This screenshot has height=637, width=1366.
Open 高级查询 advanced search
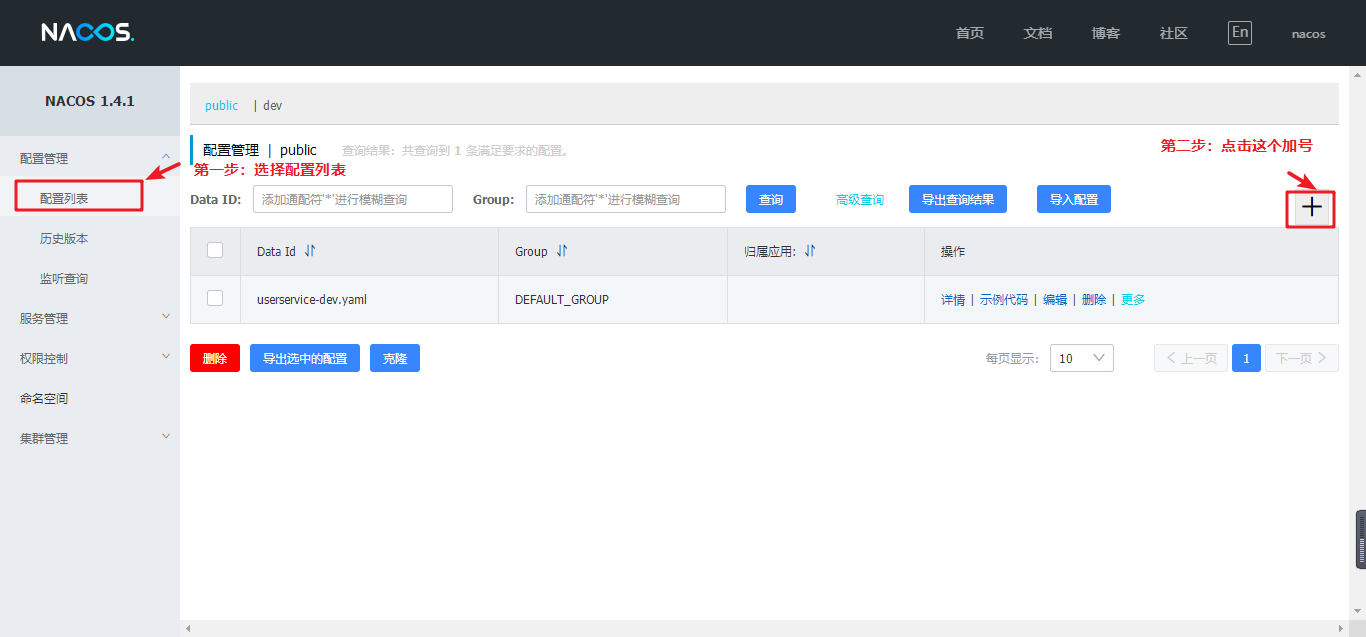tap(860, 200)
